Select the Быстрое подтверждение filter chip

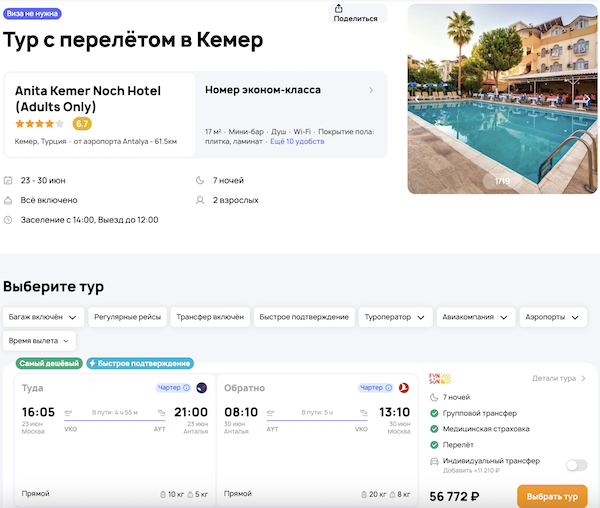pyautogui.click(x=304, y=317)
